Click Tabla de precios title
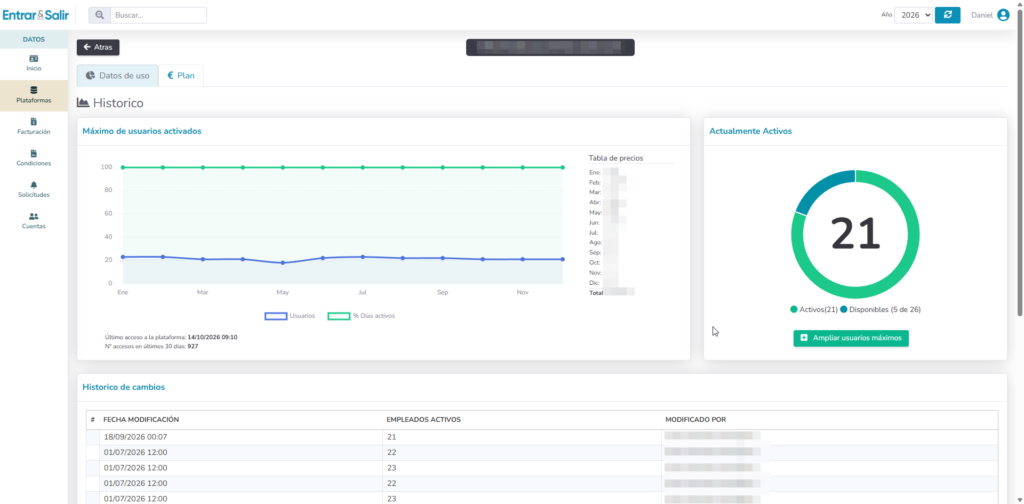The height and width of the screenshot is (504, 1024). [616, 158]
